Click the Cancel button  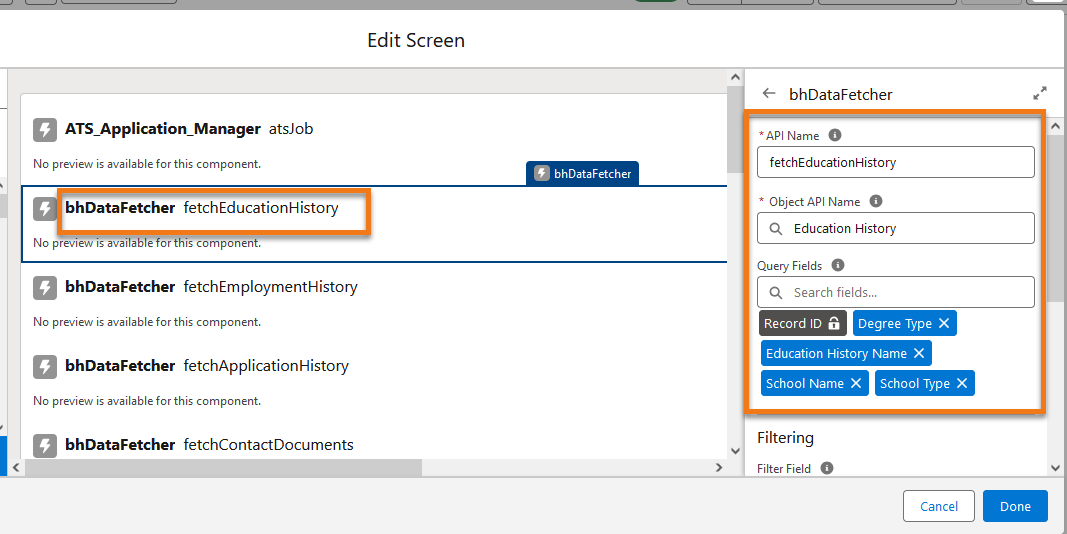point(938,506)
